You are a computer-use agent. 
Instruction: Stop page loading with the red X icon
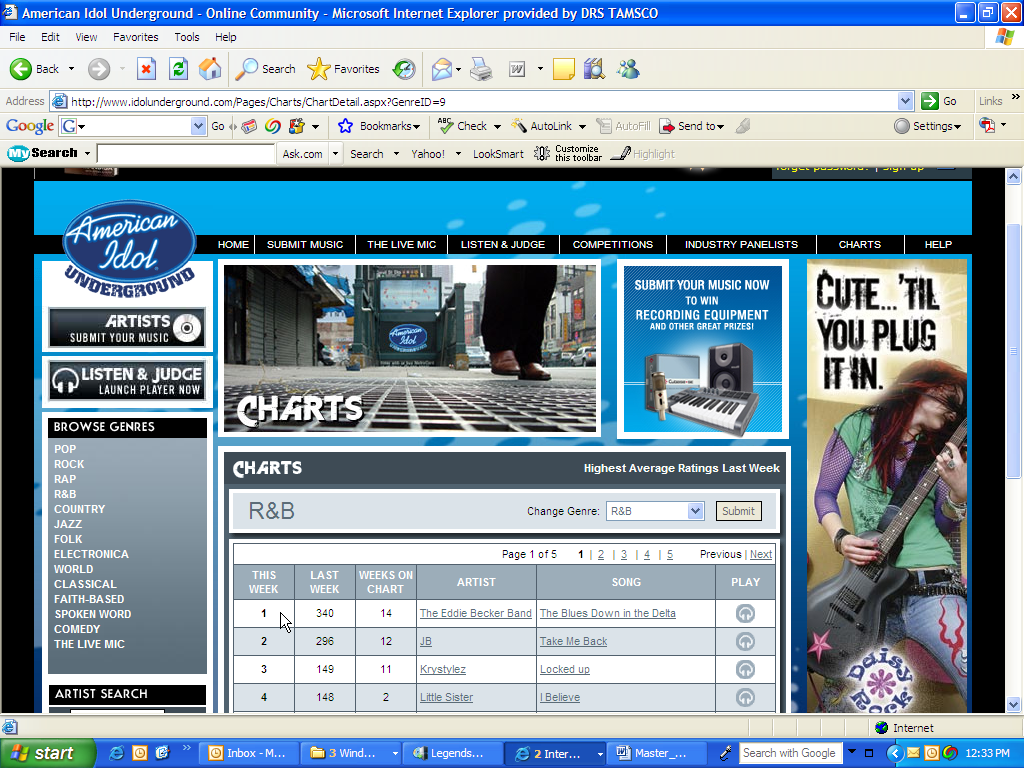pyautogui.click(x=146, y=69)
